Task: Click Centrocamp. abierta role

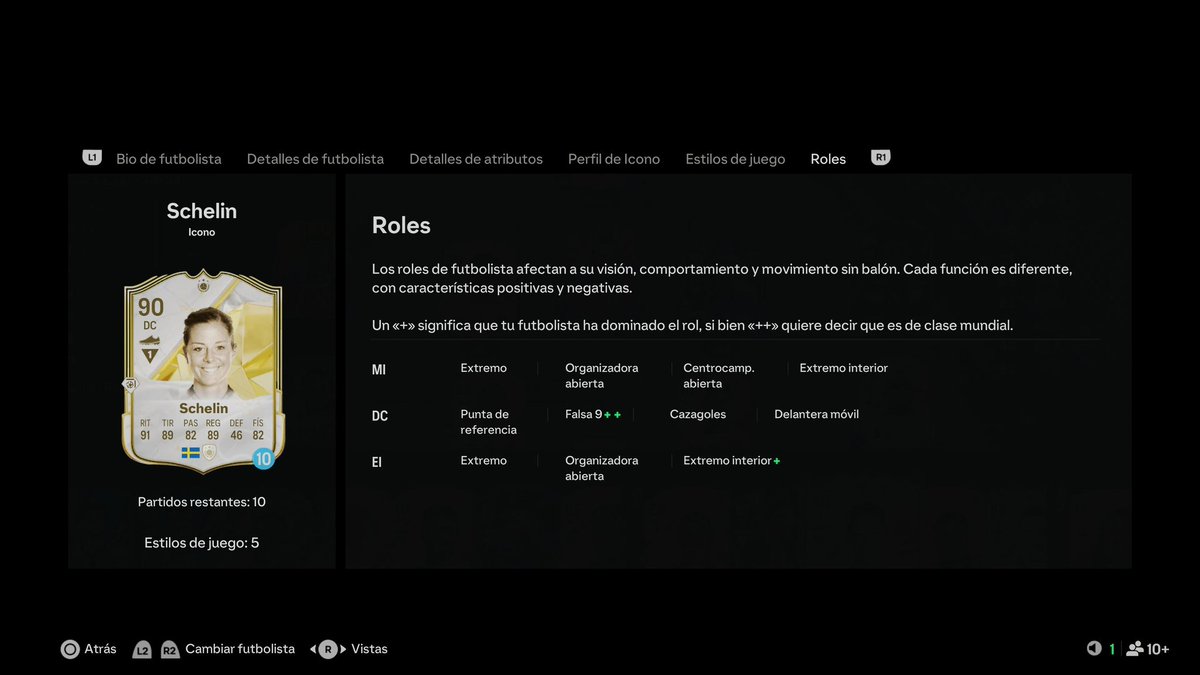Action: (x=719, y=376)
